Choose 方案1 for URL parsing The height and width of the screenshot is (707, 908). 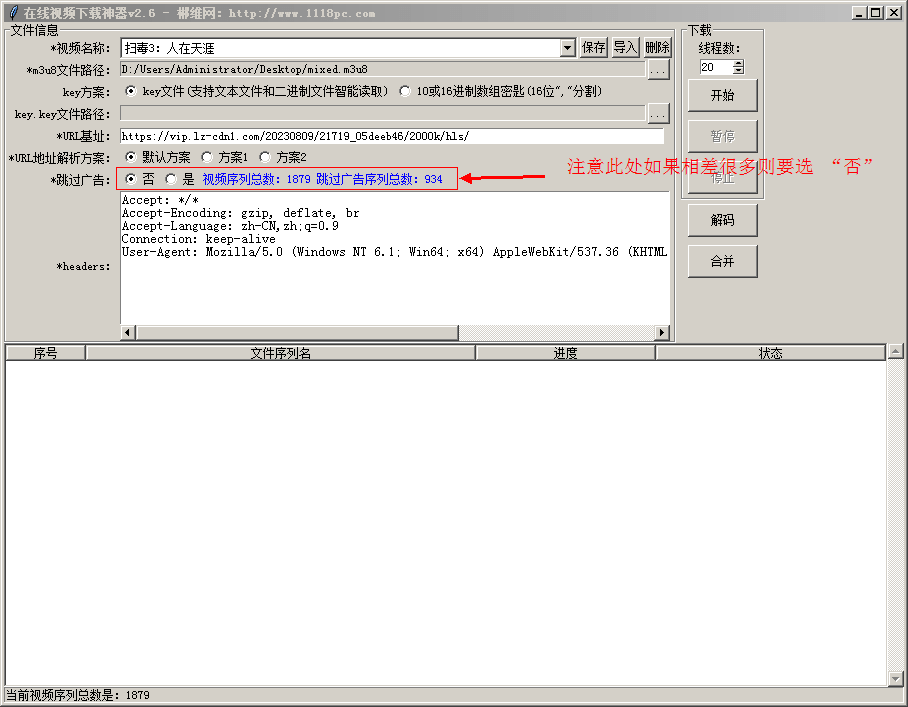(x=207, y=157)
